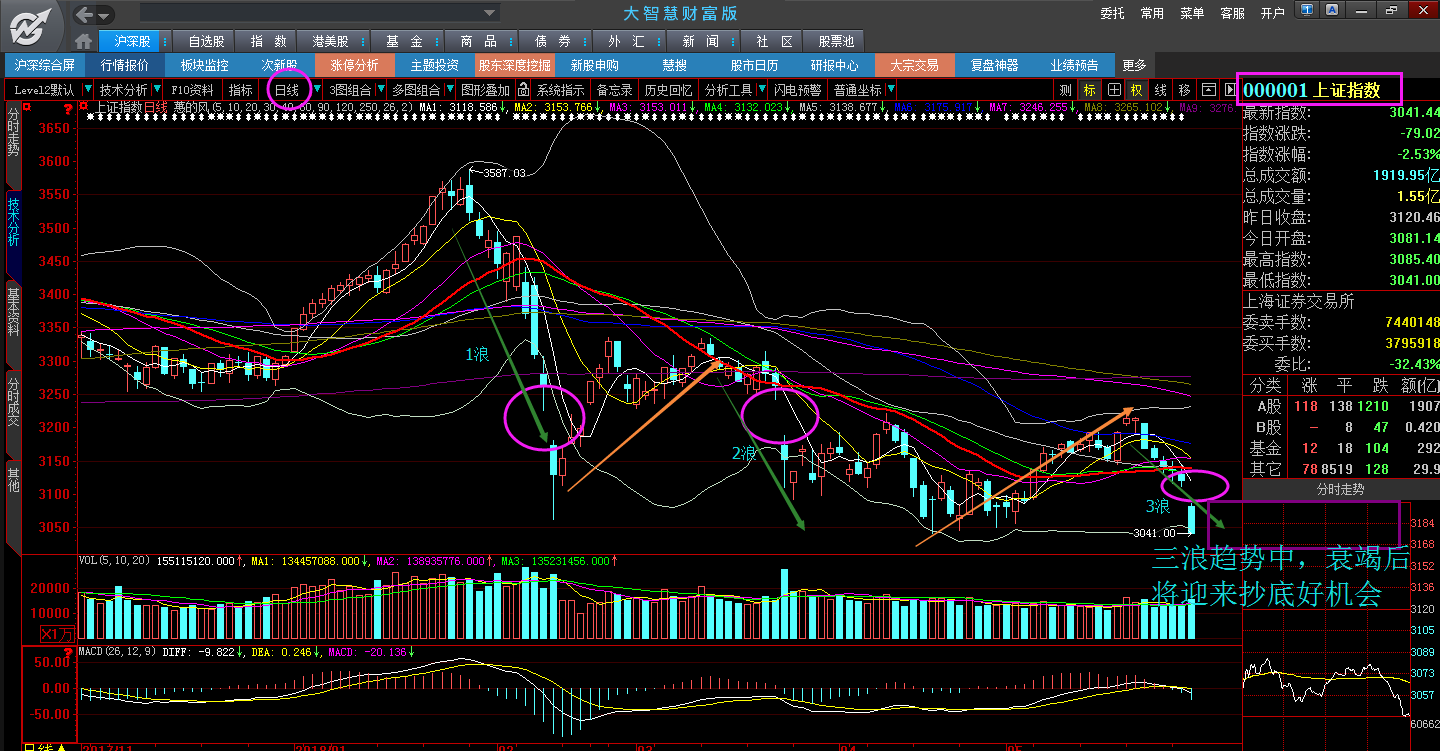Open the 客服 menu
The width and height of the screenshot is (1440, 751).
(x=1232, y=13)
